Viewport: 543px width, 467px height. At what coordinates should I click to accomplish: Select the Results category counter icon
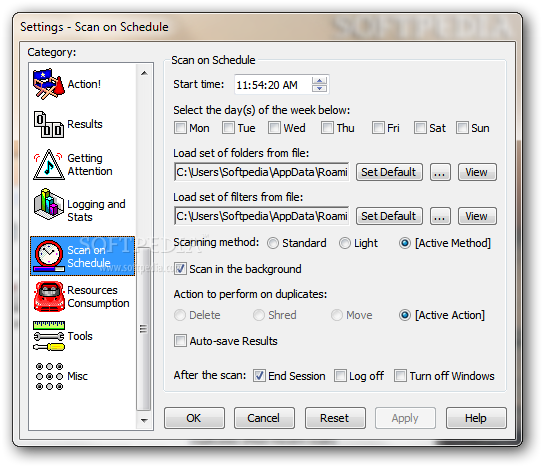pyautogui.click(x=48, y=124)
